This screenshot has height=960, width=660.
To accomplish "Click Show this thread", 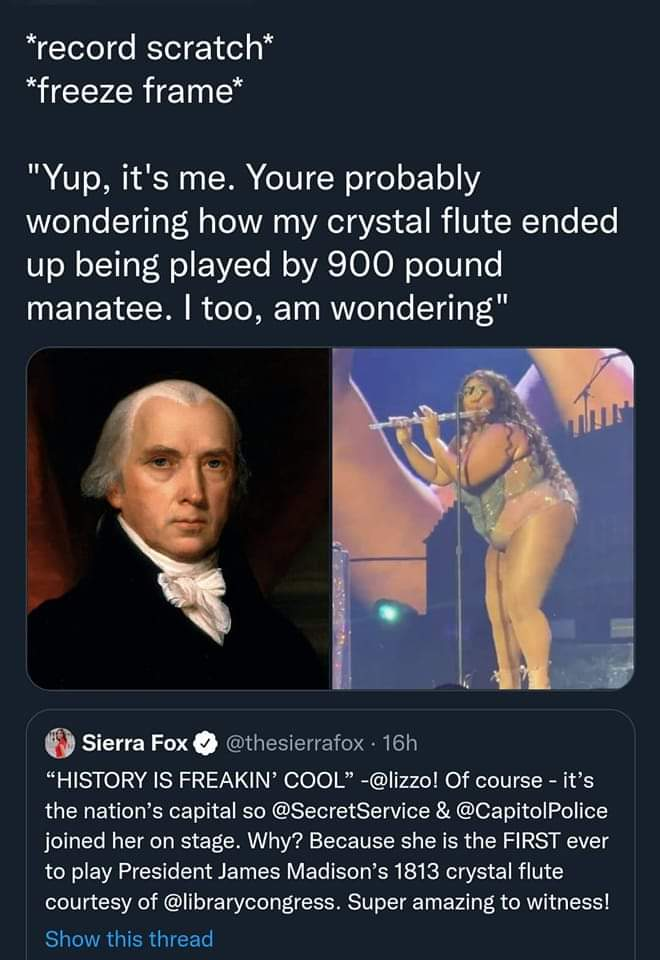I will (x=129, y=939).
